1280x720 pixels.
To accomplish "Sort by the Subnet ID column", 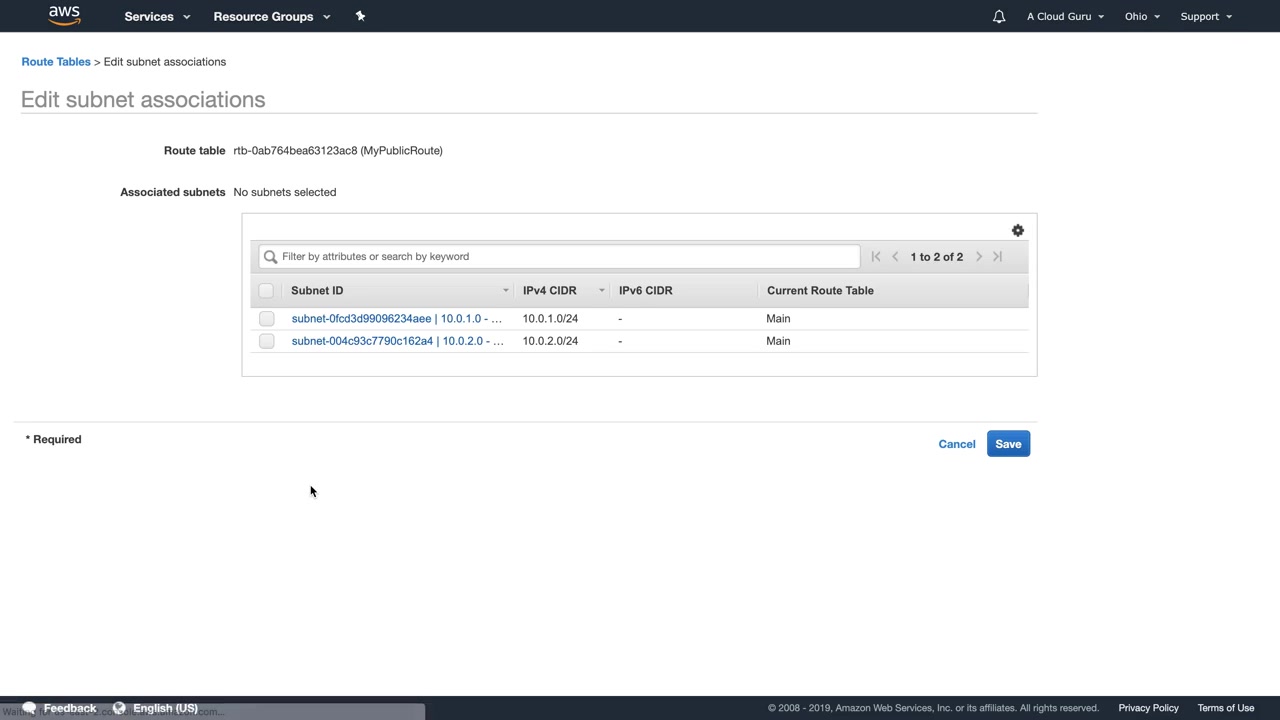I will (317, 291).
